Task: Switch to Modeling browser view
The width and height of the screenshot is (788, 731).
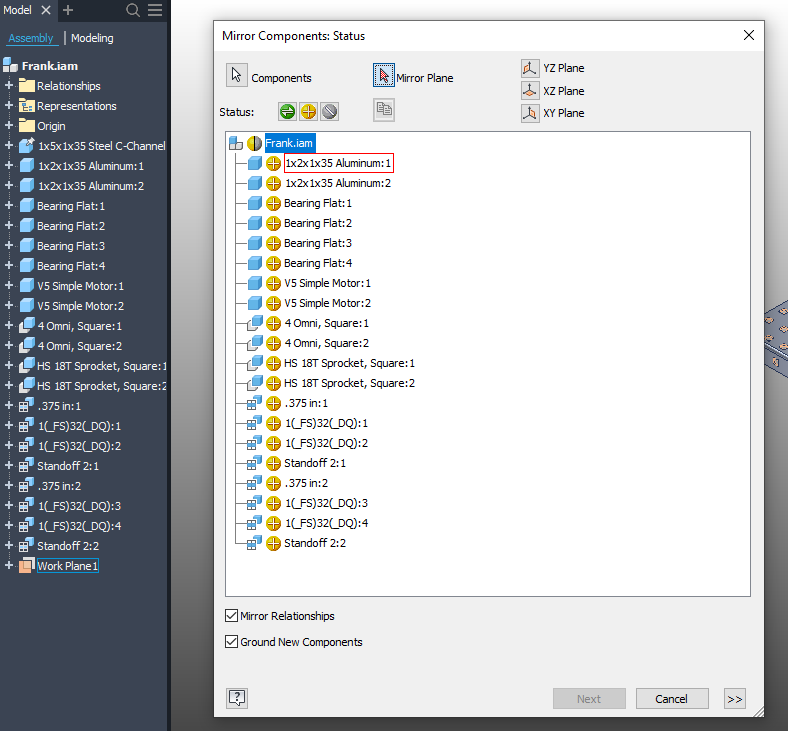Action: (x=92, y=38)
